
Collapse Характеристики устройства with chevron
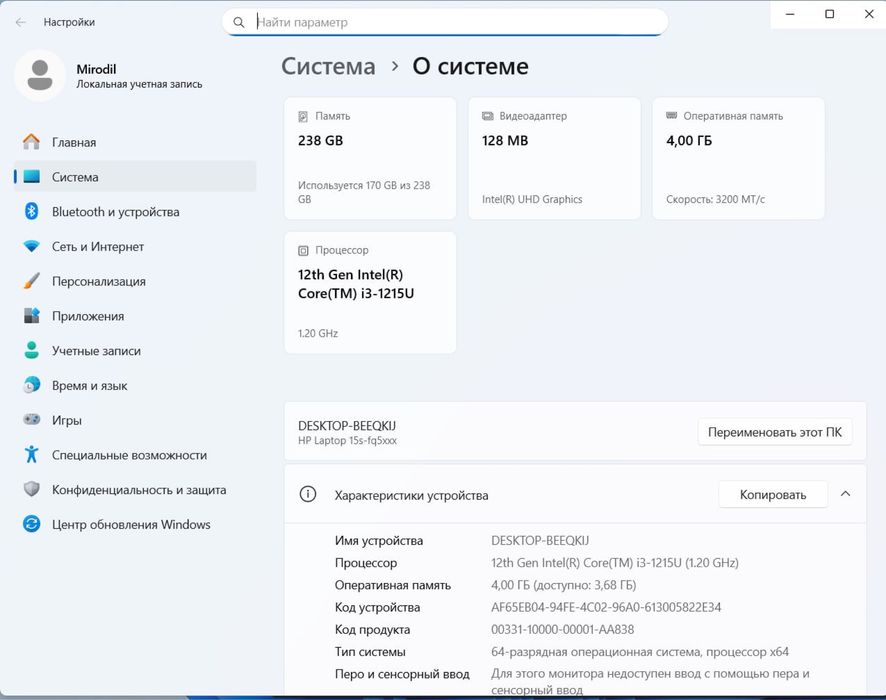coord(845,494)
